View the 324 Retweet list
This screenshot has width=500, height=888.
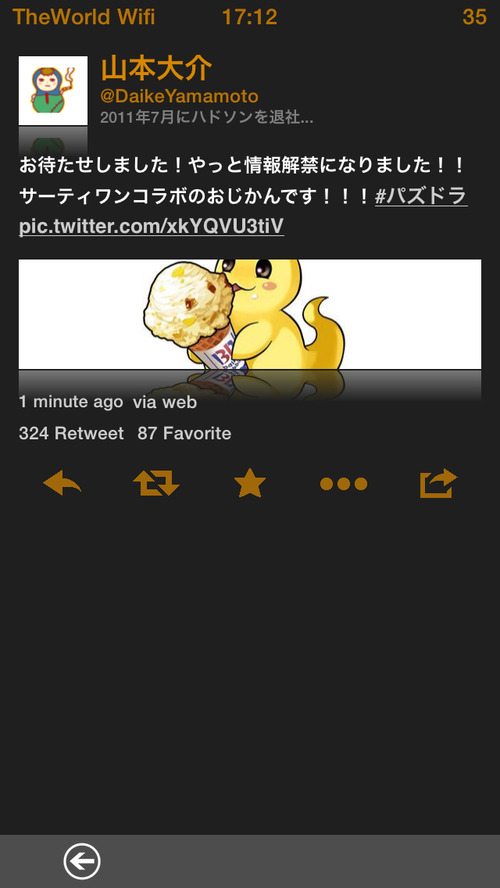click(x=71, y=434)
